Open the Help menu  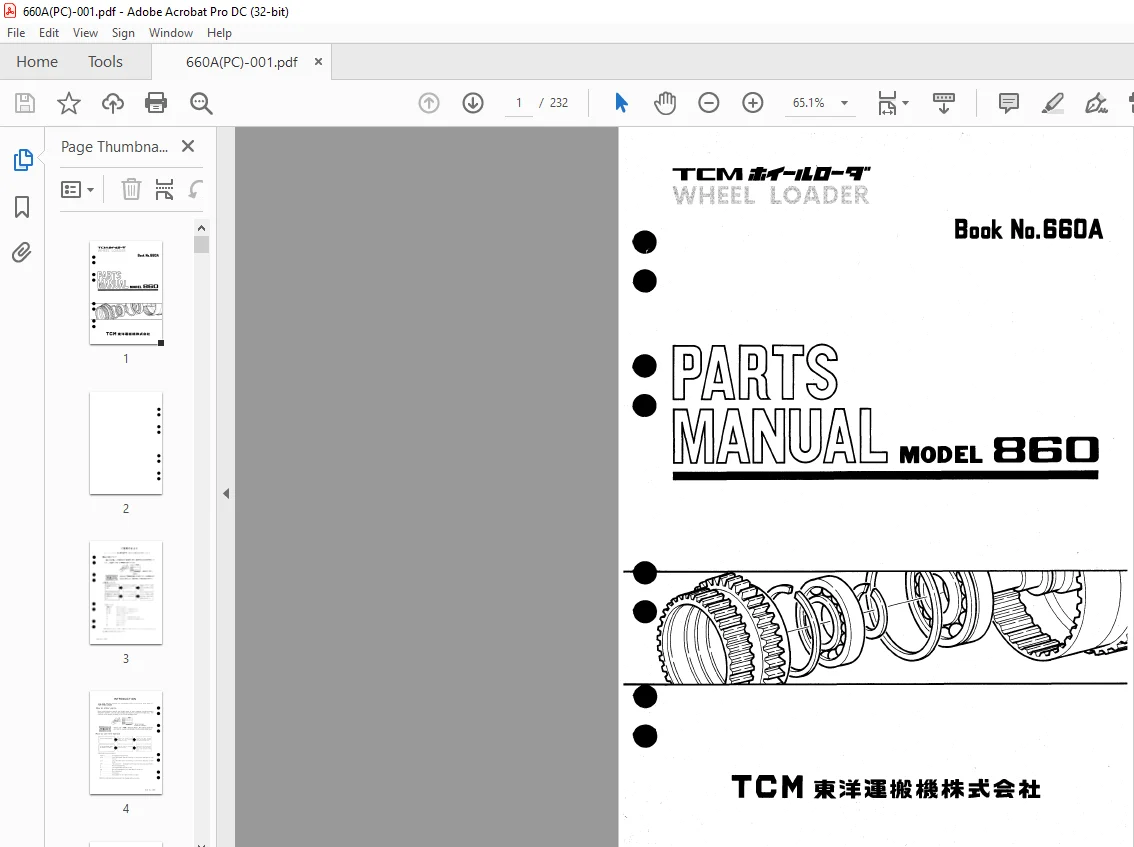(219, 33)
